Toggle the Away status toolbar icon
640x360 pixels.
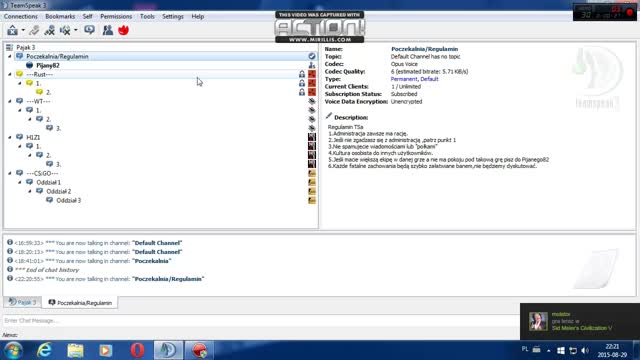pyautogui.click(x=13, y=30)
